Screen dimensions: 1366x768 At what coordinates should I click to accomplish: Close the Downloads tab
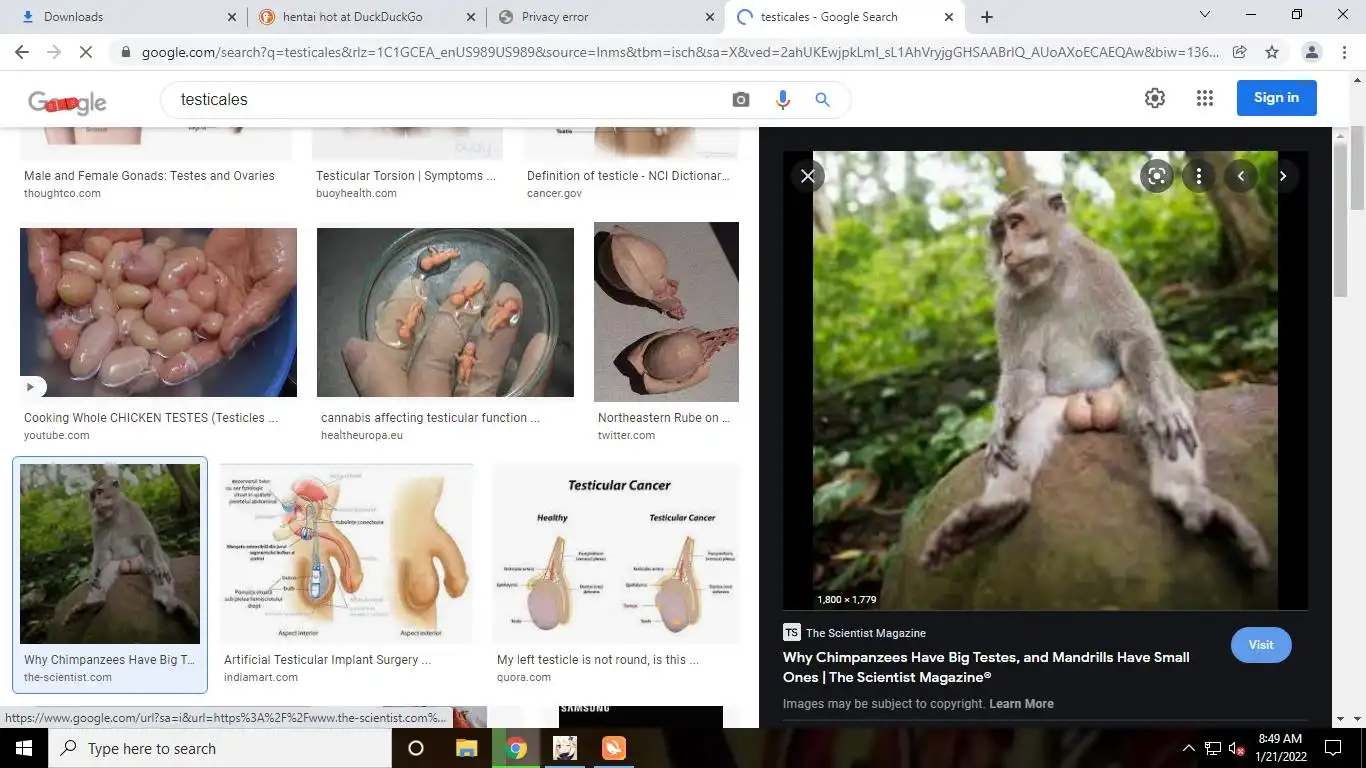232,17
